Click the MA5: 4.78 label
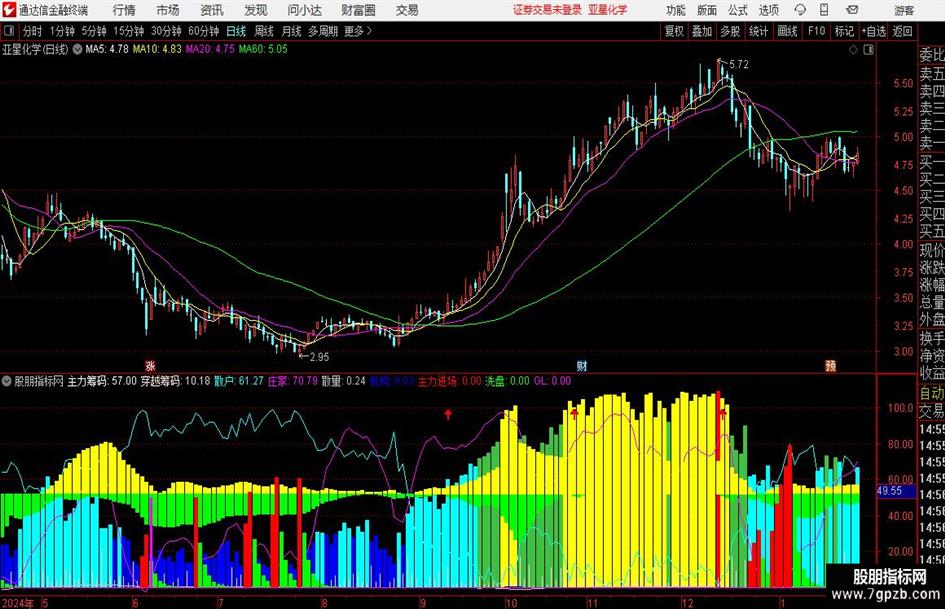 [107, 49]
